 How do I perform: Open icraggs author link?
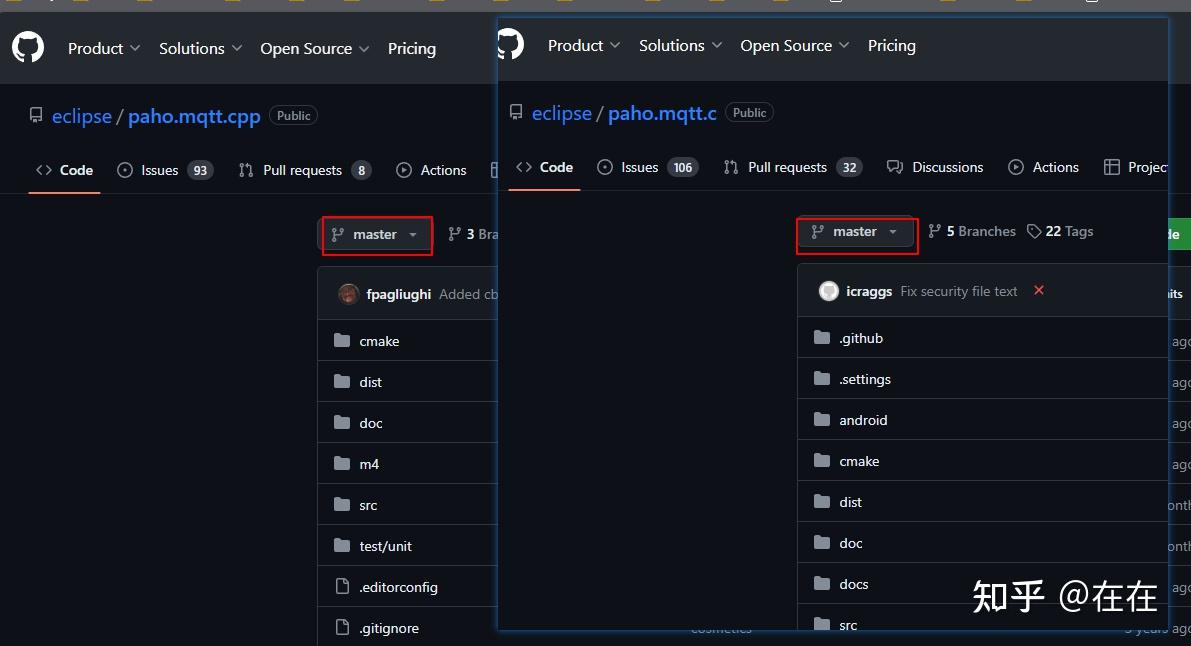coord(869,291)
